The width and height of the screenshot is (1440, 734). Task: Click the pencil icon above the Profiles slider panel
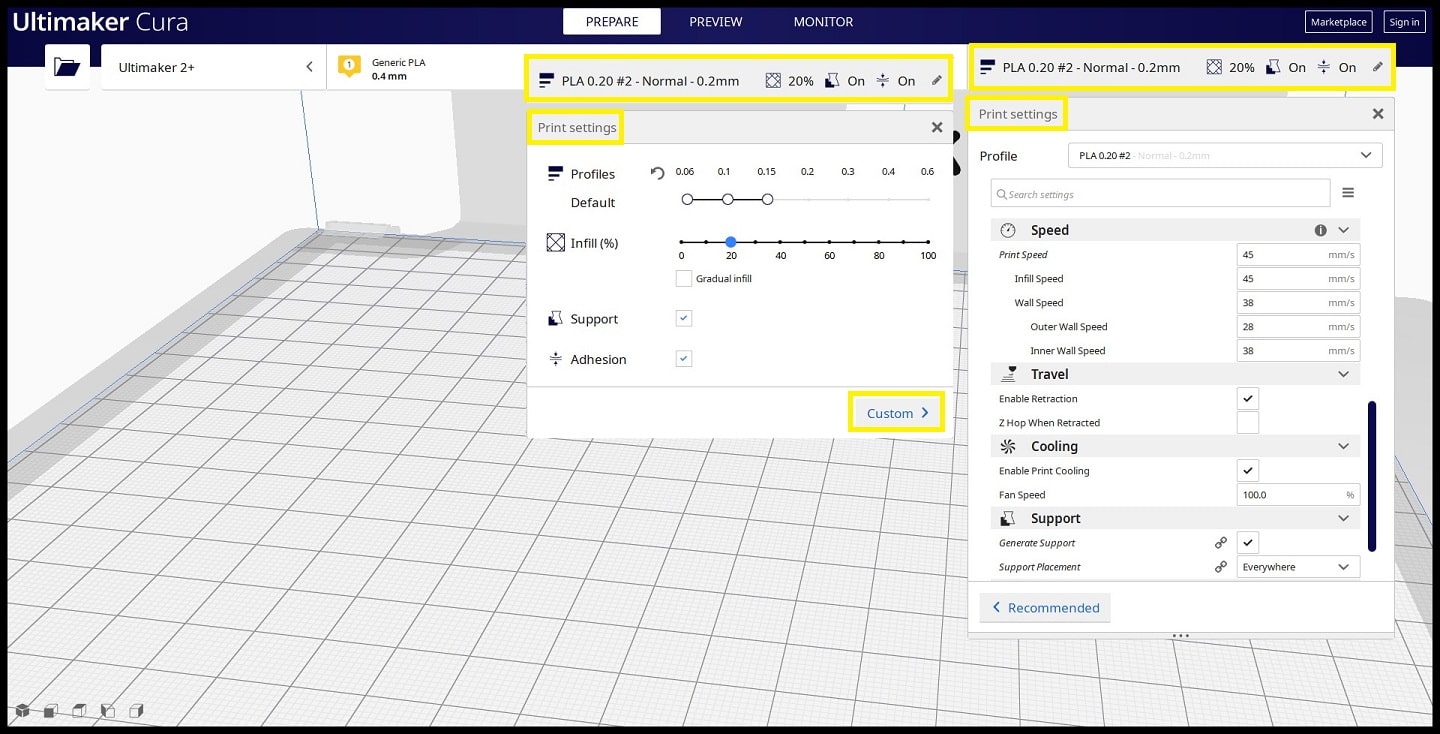click(937, 81)
